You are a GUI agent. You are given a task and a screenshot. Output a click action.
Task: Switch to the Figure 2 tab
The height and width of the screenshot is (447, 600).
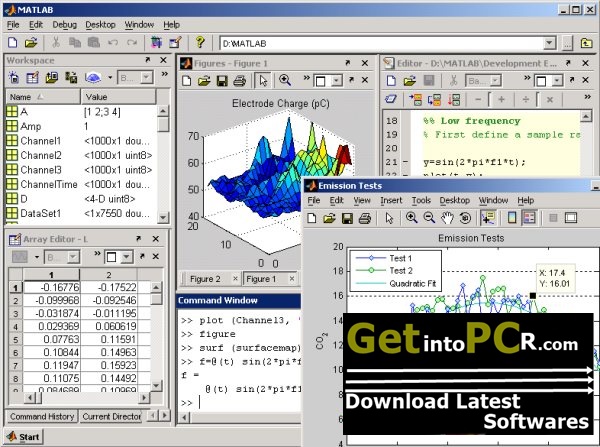click(205, 279)
